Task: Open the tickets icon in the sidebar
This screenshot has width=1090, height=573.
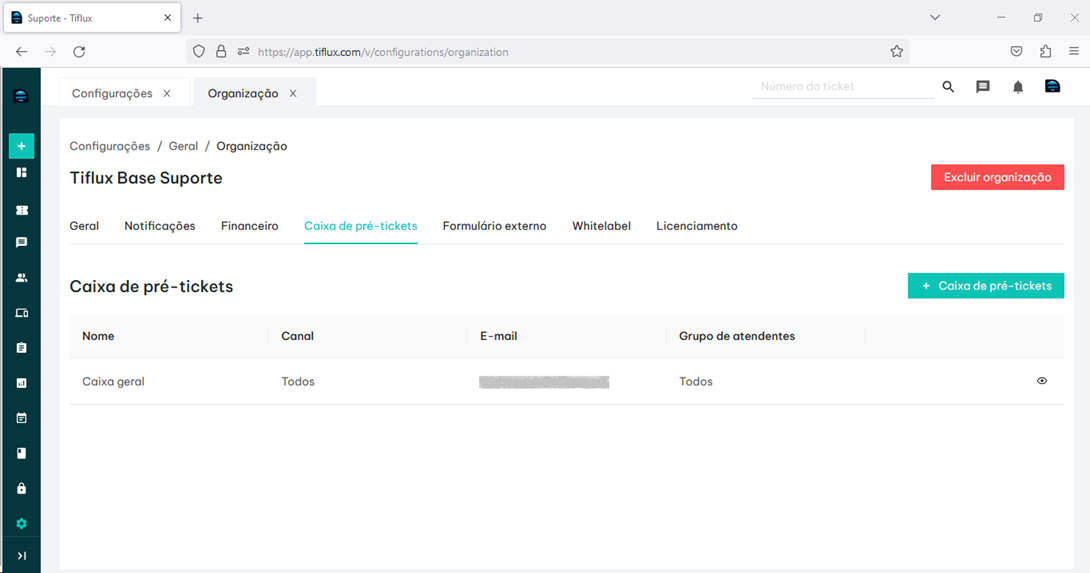Action: point(21,211)
